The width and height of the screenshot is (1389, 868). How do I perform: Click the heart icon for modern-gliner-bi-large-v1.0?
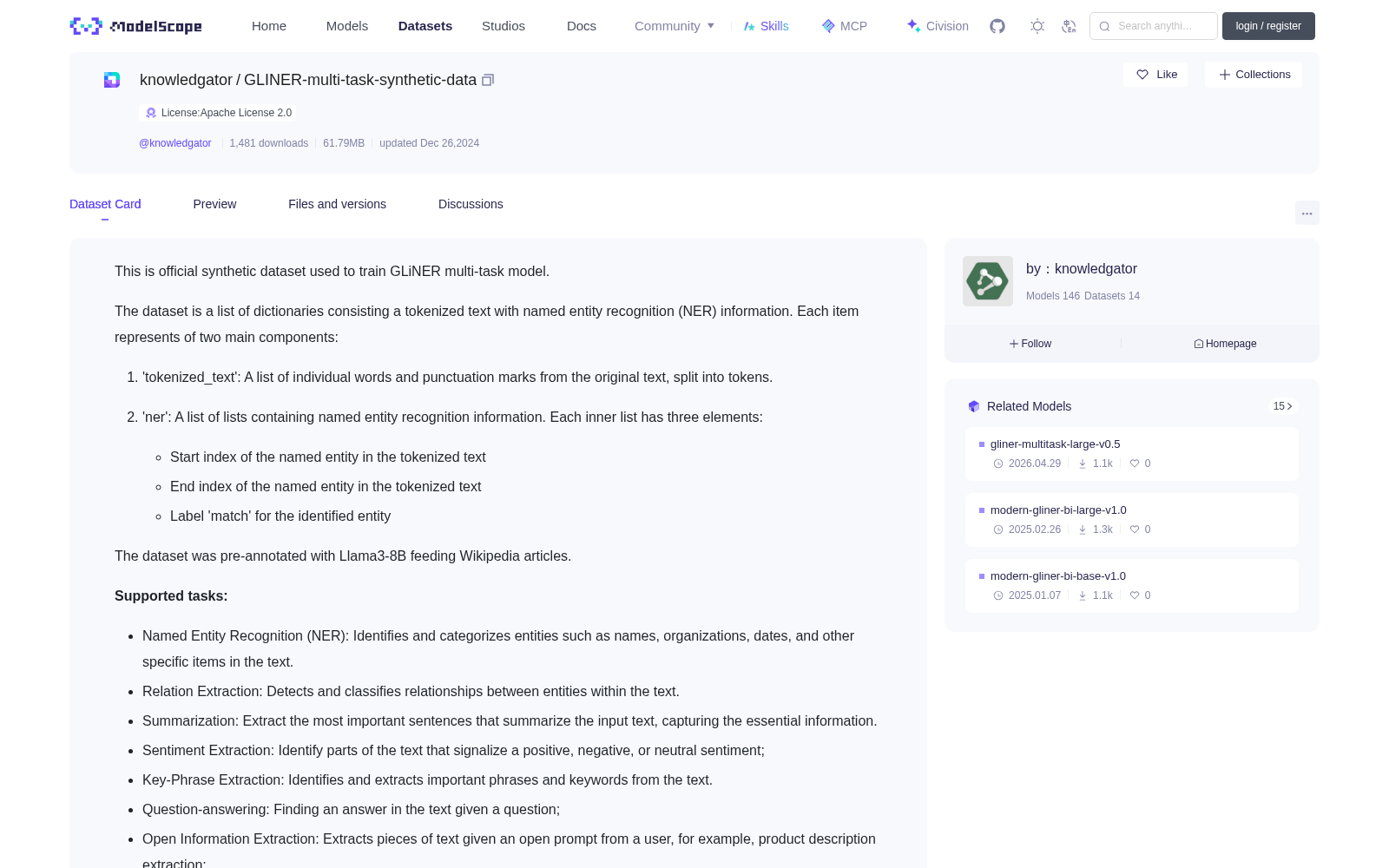tap(1134, 529)
